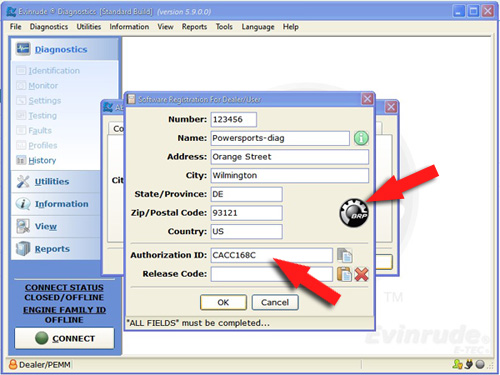Copy the Authorization ID with copy icon
Screen dimensions: 500x375
pos(344,255)
